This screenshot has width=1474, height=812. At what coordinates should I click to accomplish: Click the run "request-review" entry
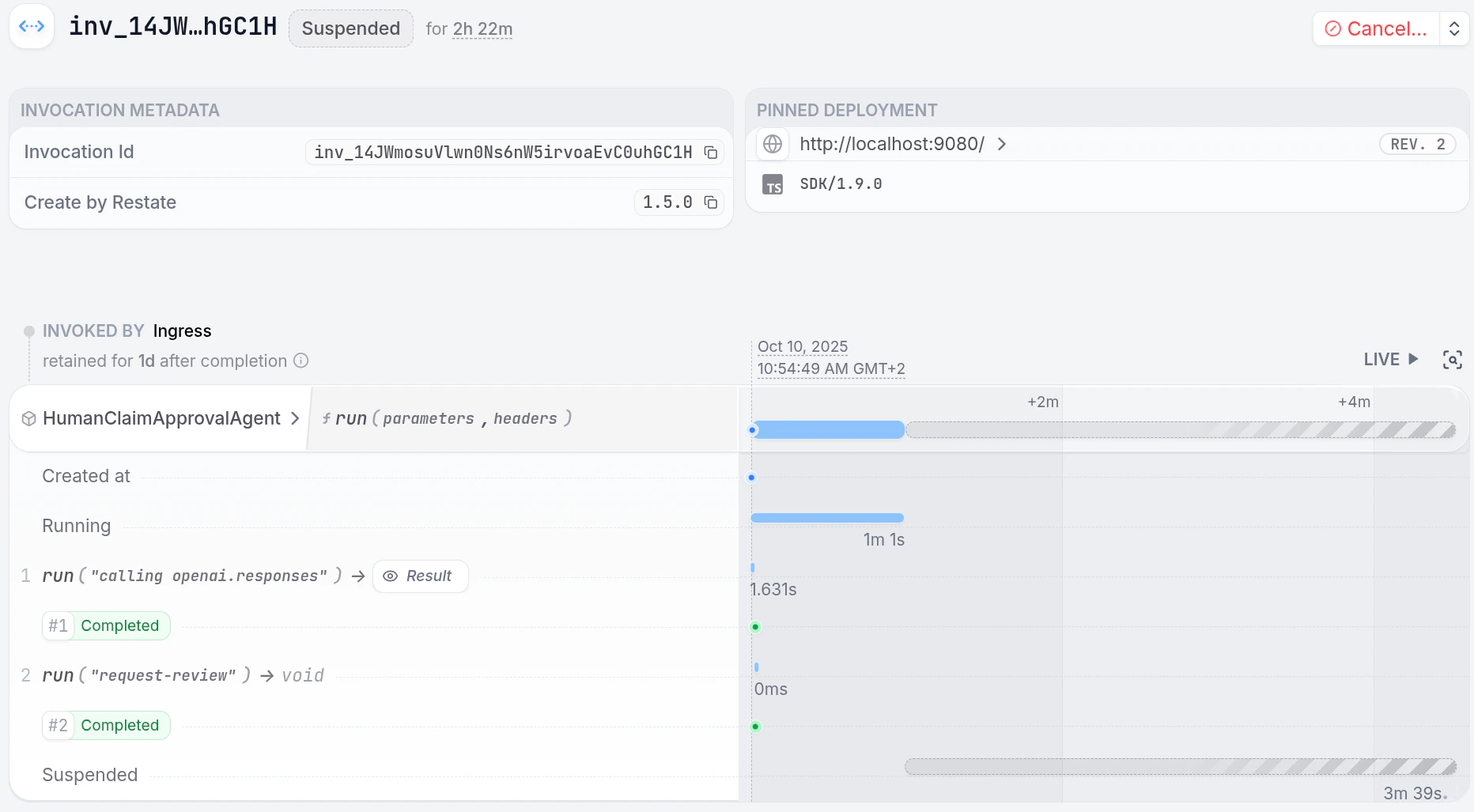(x=183, y=675)
